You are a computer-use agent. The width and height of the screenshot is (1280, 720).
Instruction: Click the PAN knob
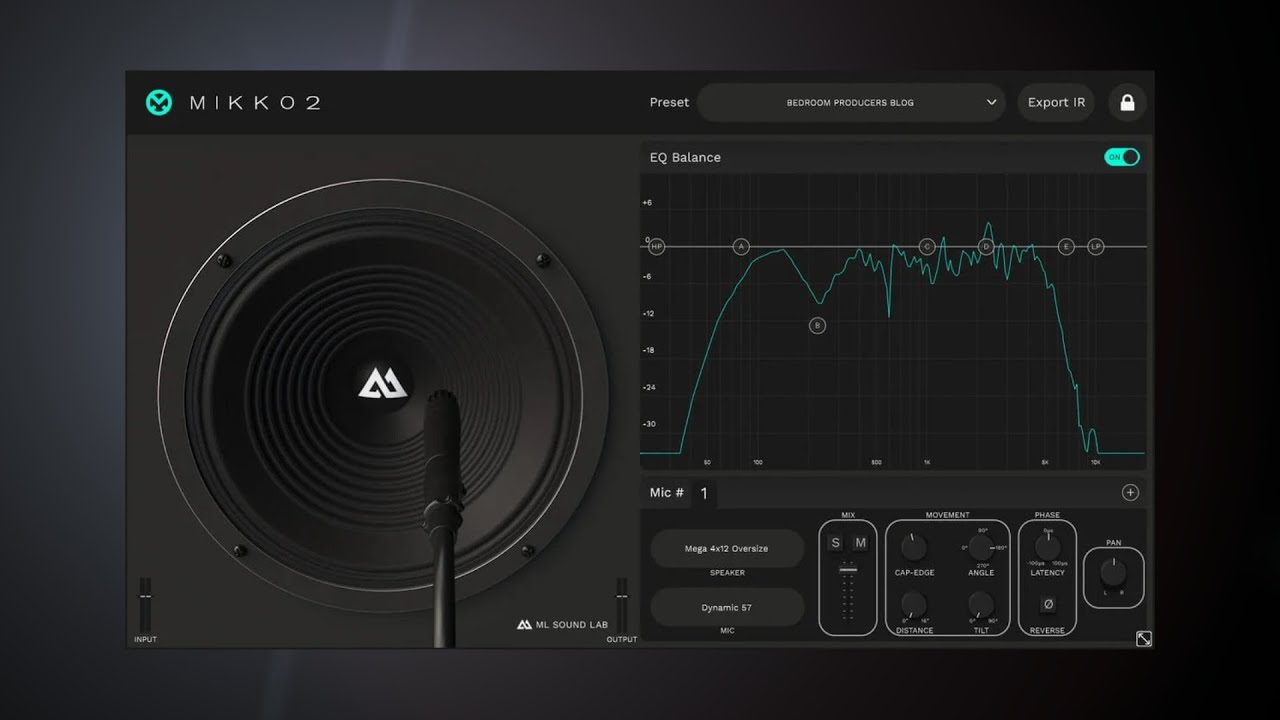point(1113,572)
